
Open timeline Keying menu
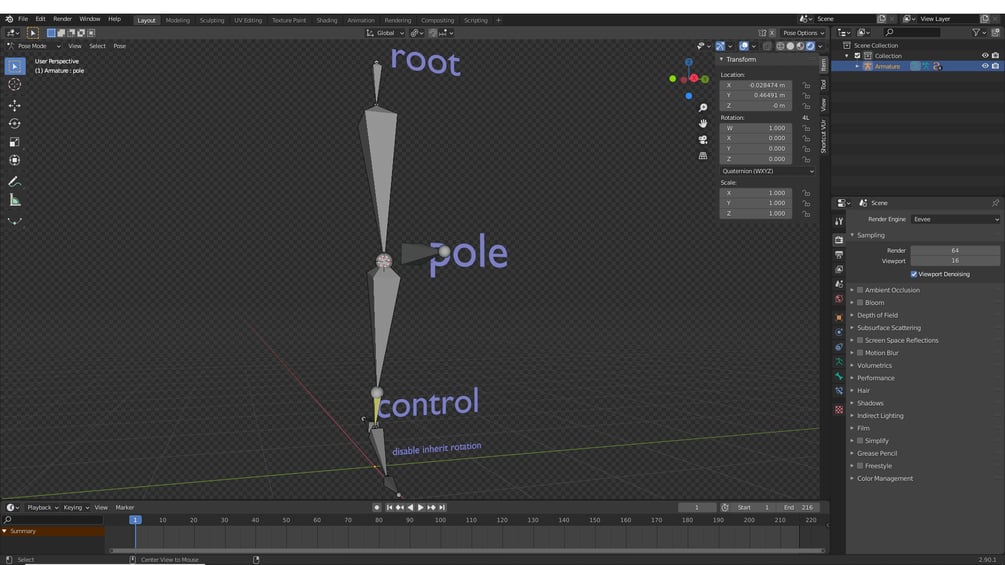(76, 507)
